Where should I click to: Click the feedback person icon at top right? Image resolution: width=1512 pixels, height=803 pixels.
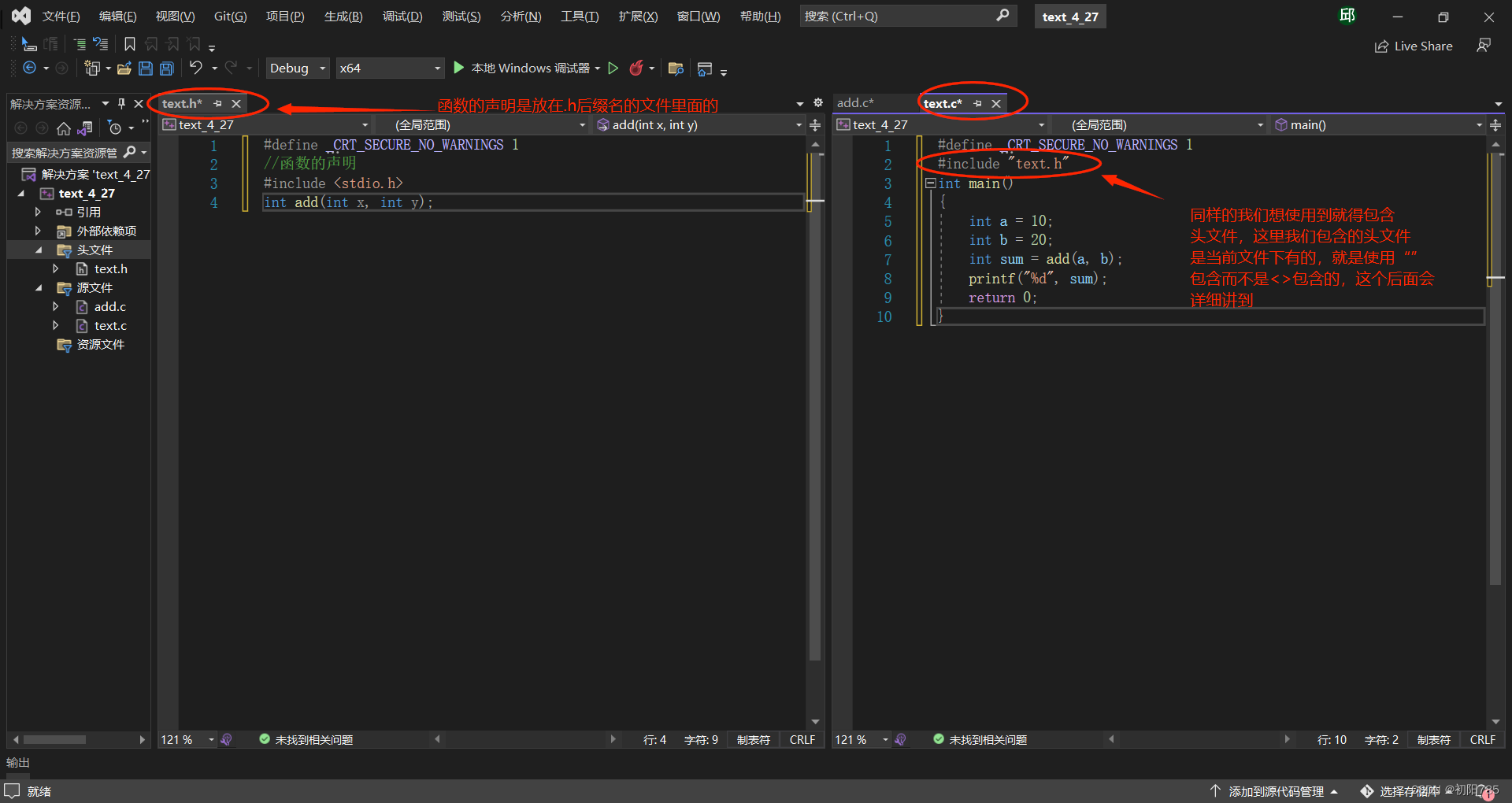click(x=1484, y=46)
